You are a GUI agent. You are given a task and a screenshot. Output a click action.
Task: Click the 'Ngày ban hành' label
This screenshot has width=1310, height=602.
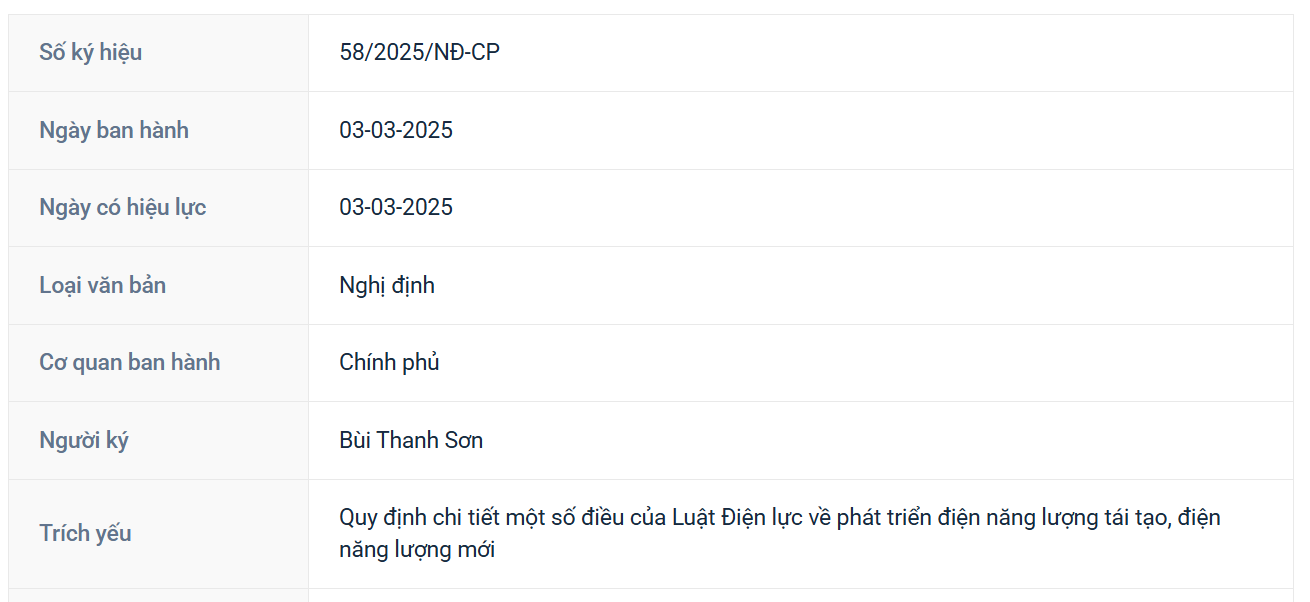tap(114, 130)
